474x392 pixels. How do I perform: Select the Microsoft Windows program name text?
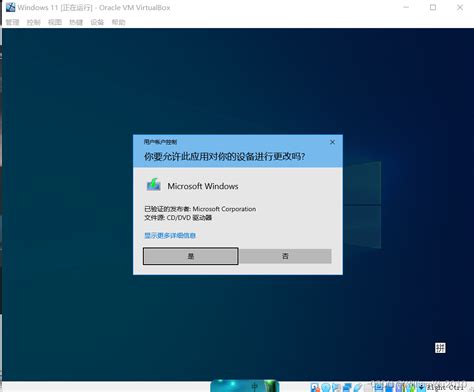coord(203,186)
